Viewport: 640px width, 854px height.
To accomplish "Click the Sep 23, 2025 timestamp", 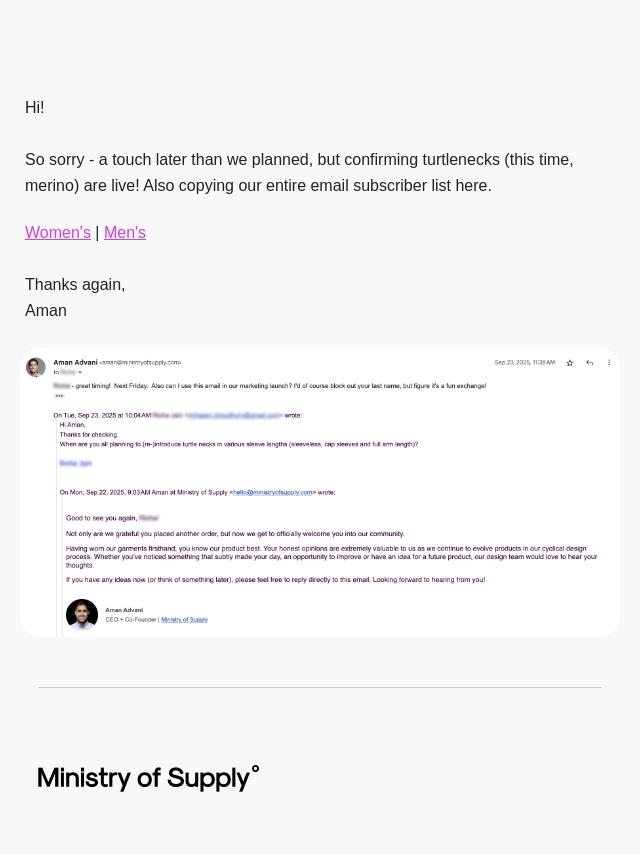I will [x=524, y=363].
